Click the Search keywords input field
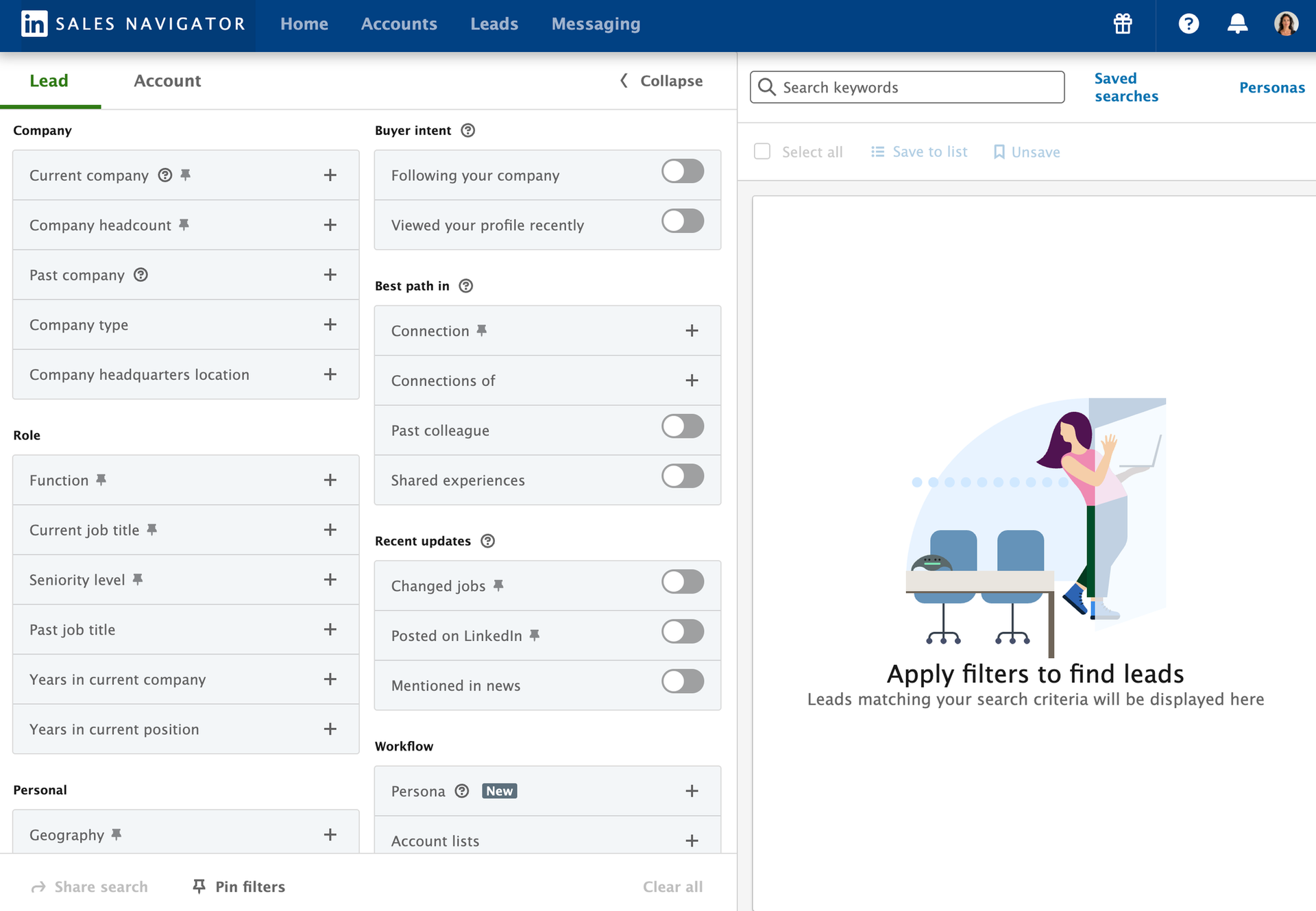 (906, 87)
